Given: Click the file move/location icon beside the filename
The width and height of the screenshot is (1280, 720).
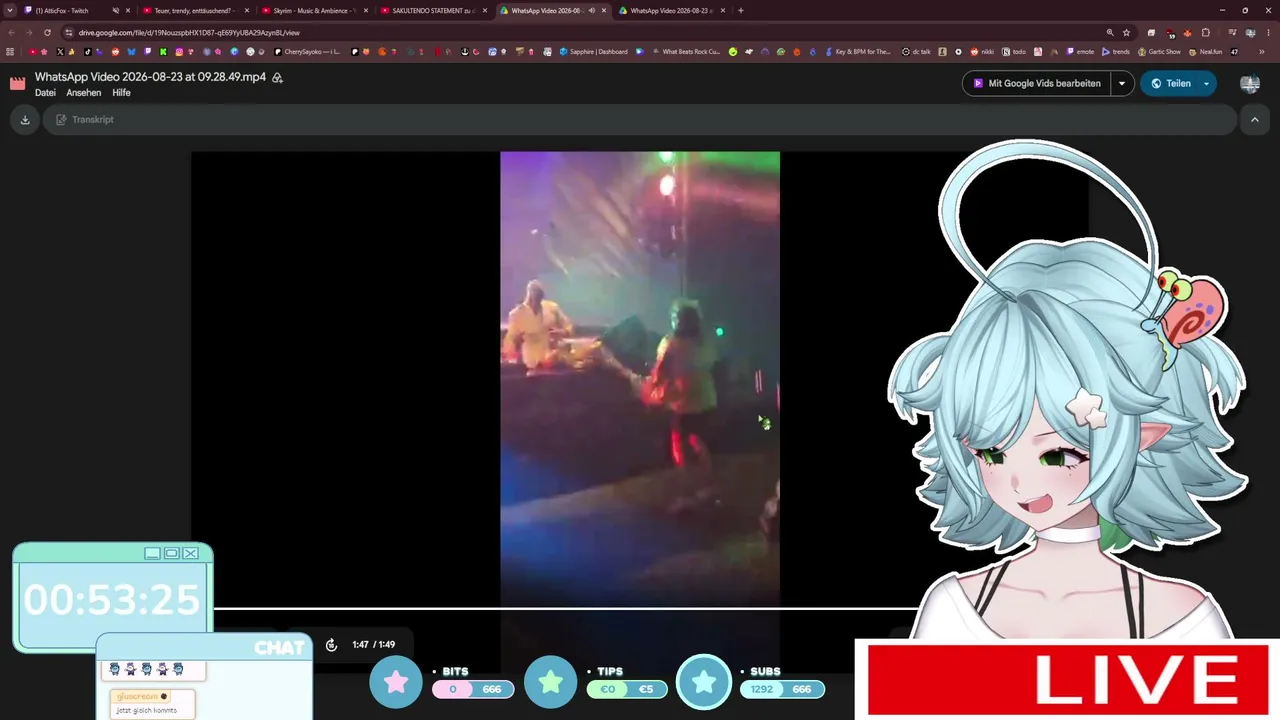Looking at the screenshot, I should [x=277, y=77].
